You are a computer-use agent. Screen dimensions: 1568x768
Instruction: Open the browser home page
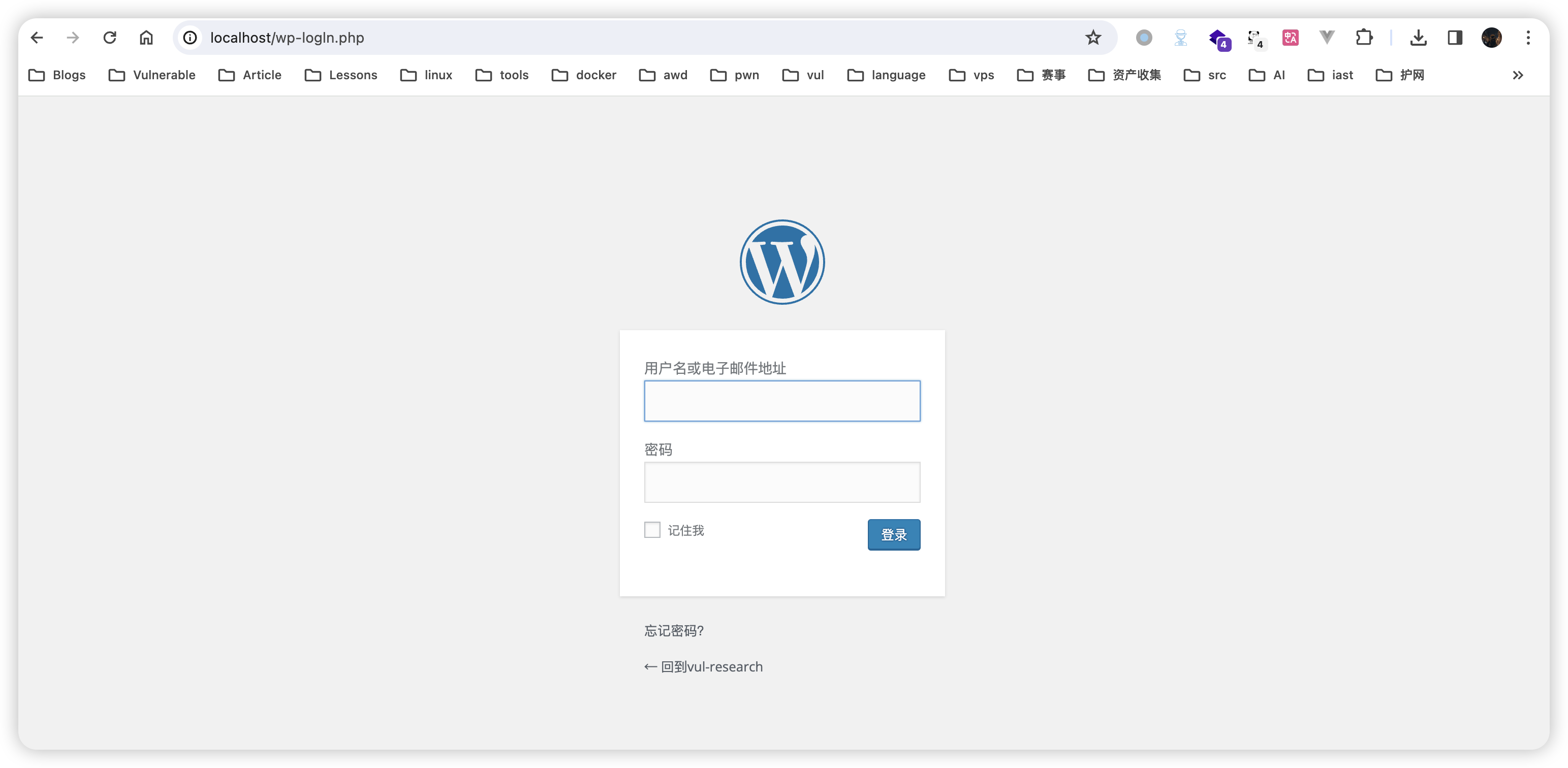146,38
